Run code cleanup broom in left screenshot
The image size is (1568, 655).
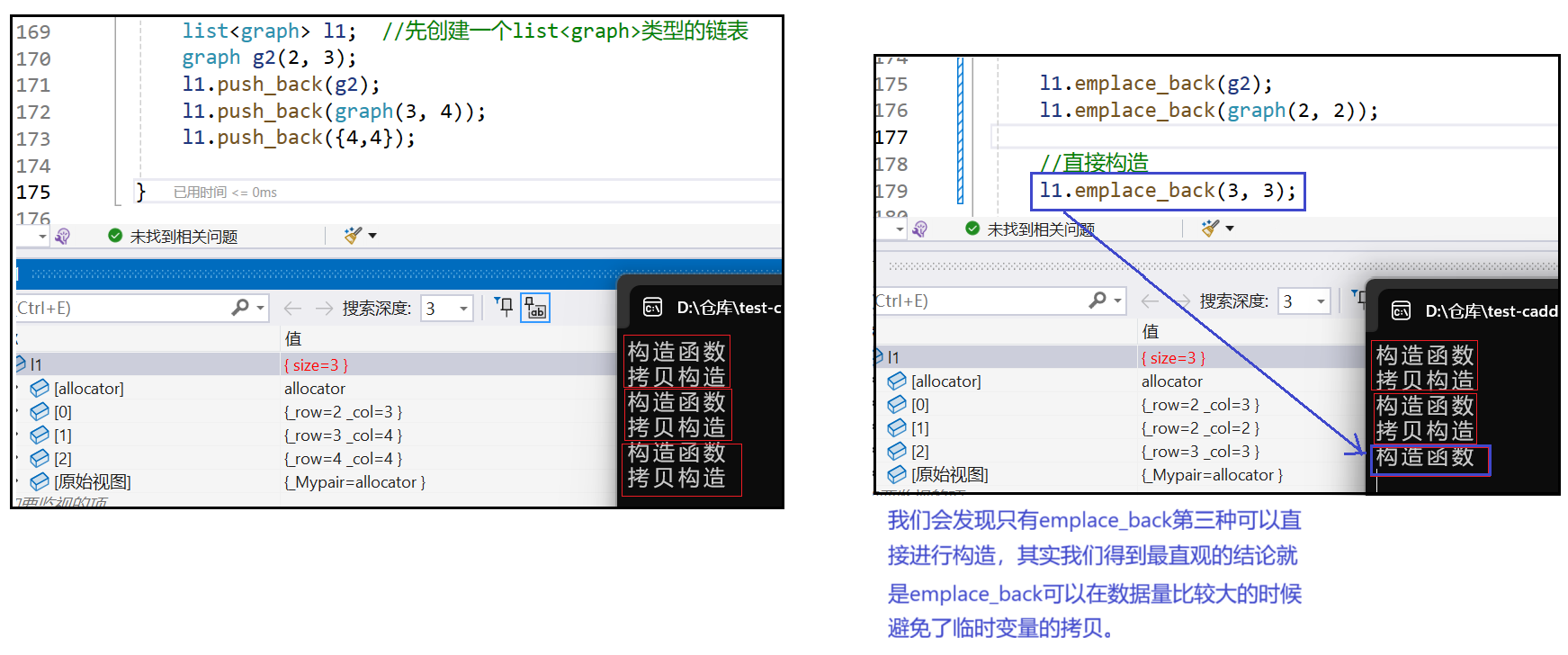(x=353, y=236)
